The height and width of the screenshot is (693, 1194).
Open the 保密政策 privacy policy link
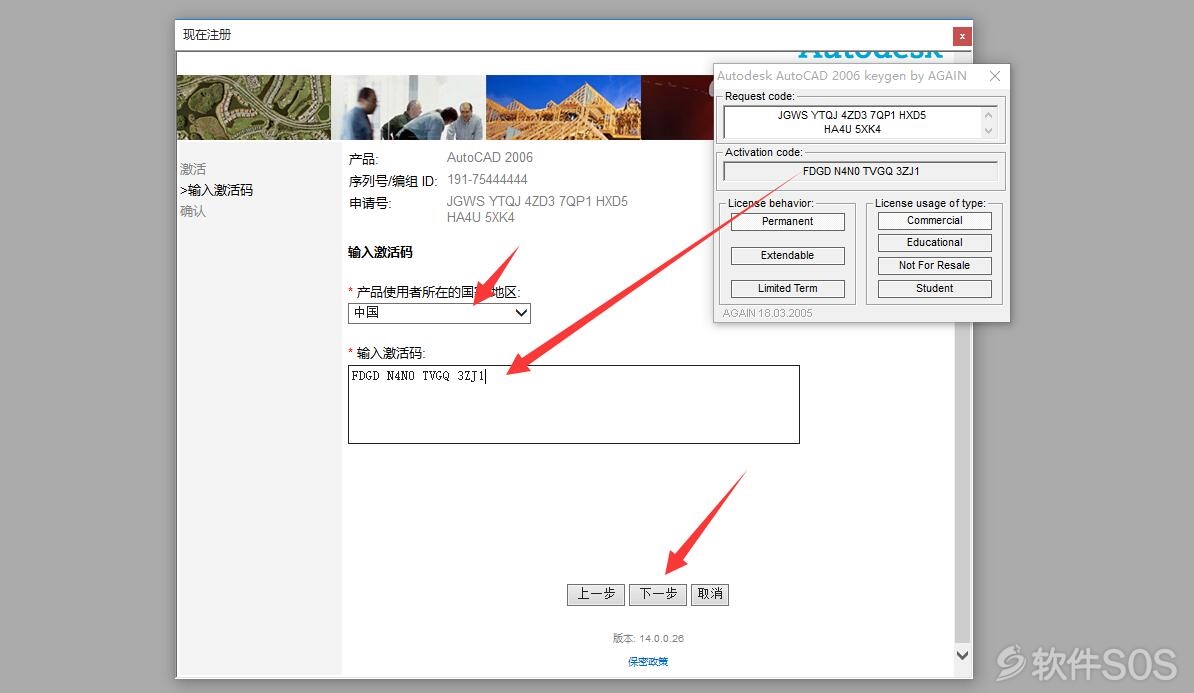click(648, 661)
